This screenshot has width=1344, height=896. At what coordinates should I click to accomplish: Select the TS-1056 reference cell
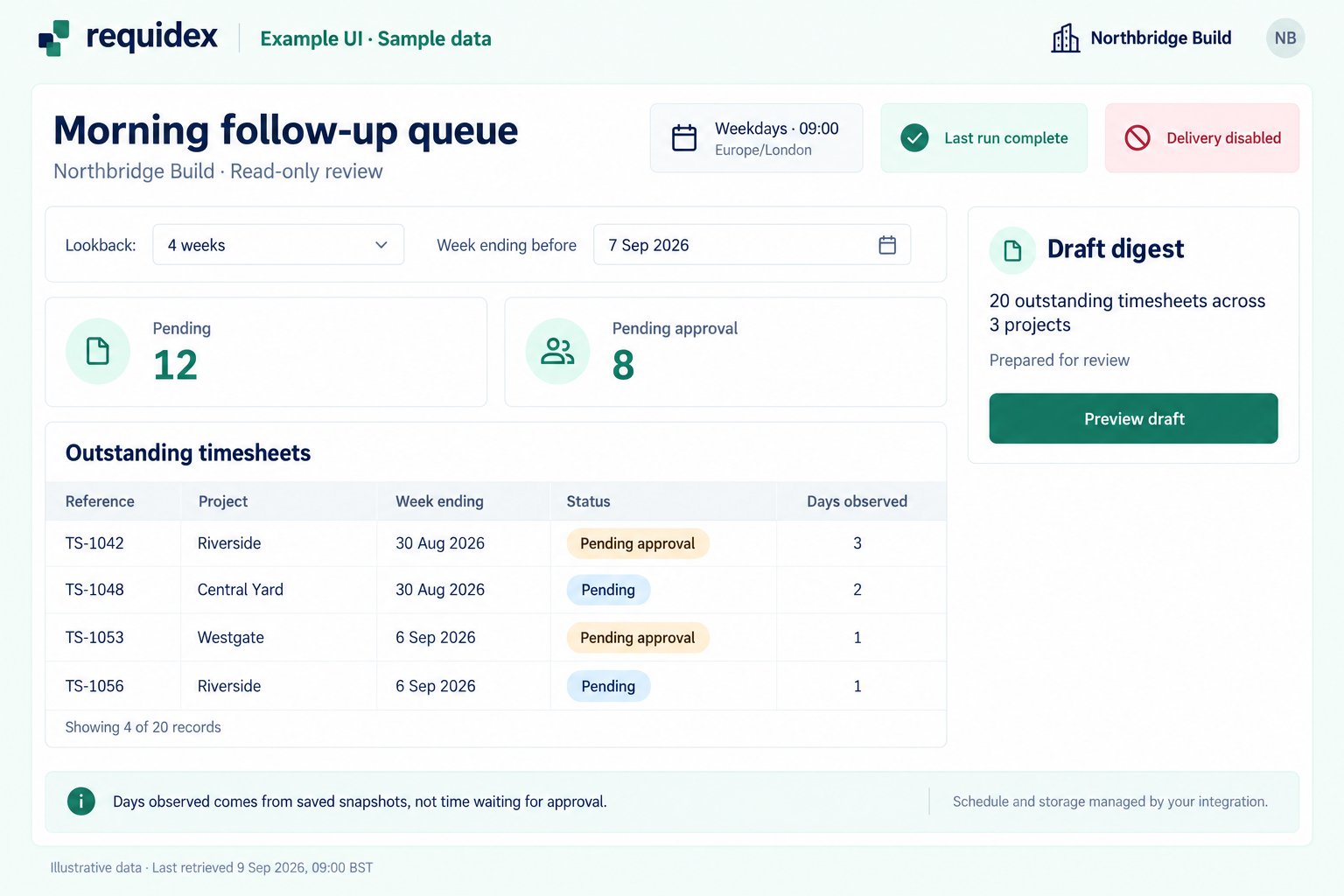94,686
